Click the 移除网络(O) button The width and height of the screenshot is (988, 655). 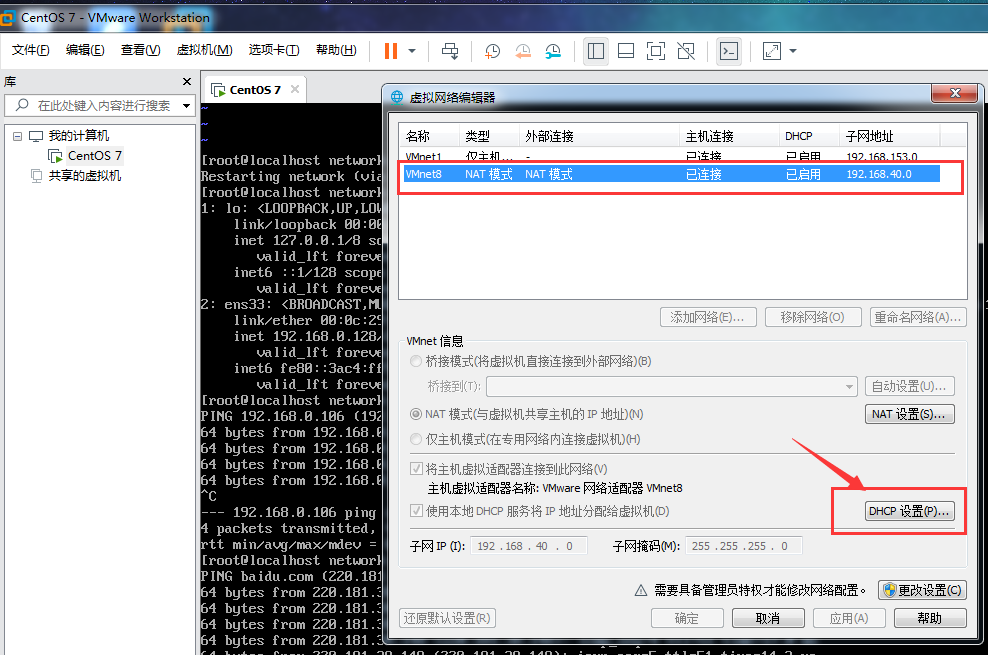click(x=813, y=317)
